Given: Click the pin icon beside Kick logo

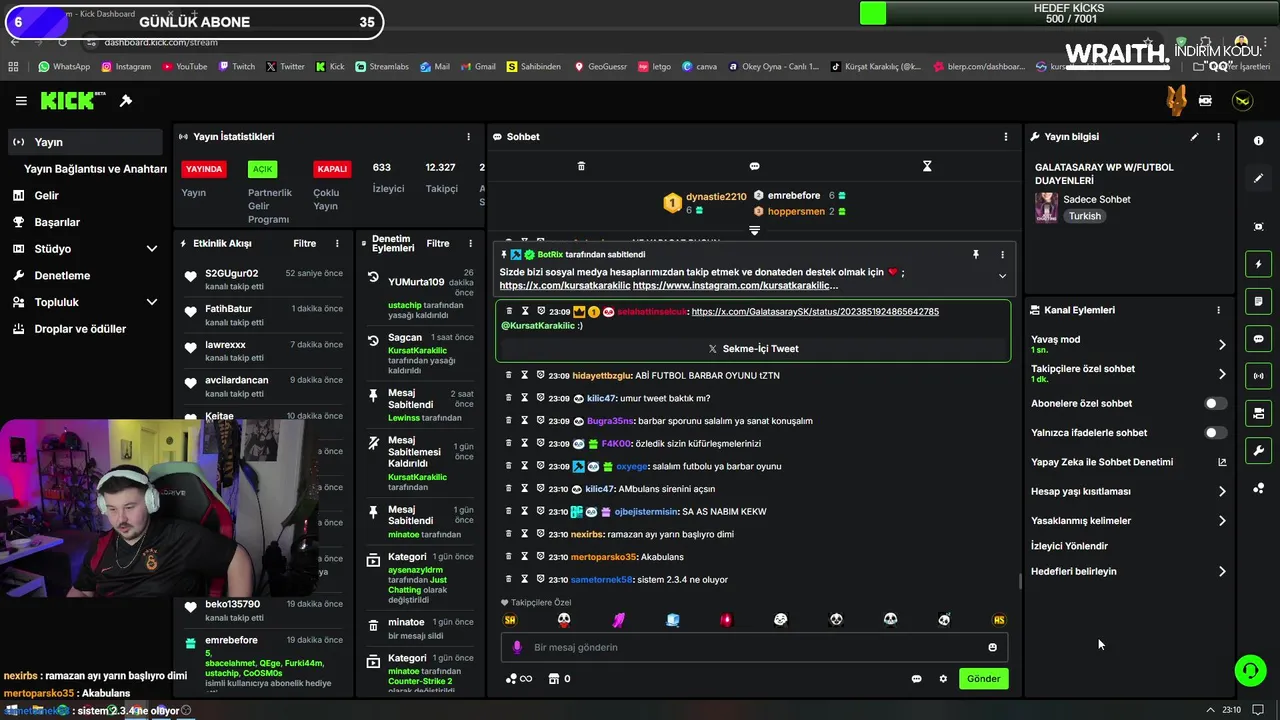Looking at the screenshot, I should tap(126, 101).
